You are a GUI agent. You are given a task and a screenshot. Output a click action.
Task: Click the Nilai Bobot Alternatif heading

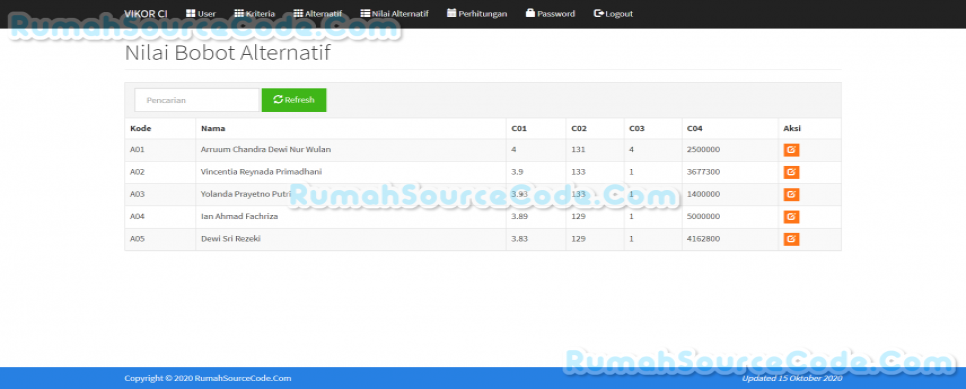[x=227, y=53]
